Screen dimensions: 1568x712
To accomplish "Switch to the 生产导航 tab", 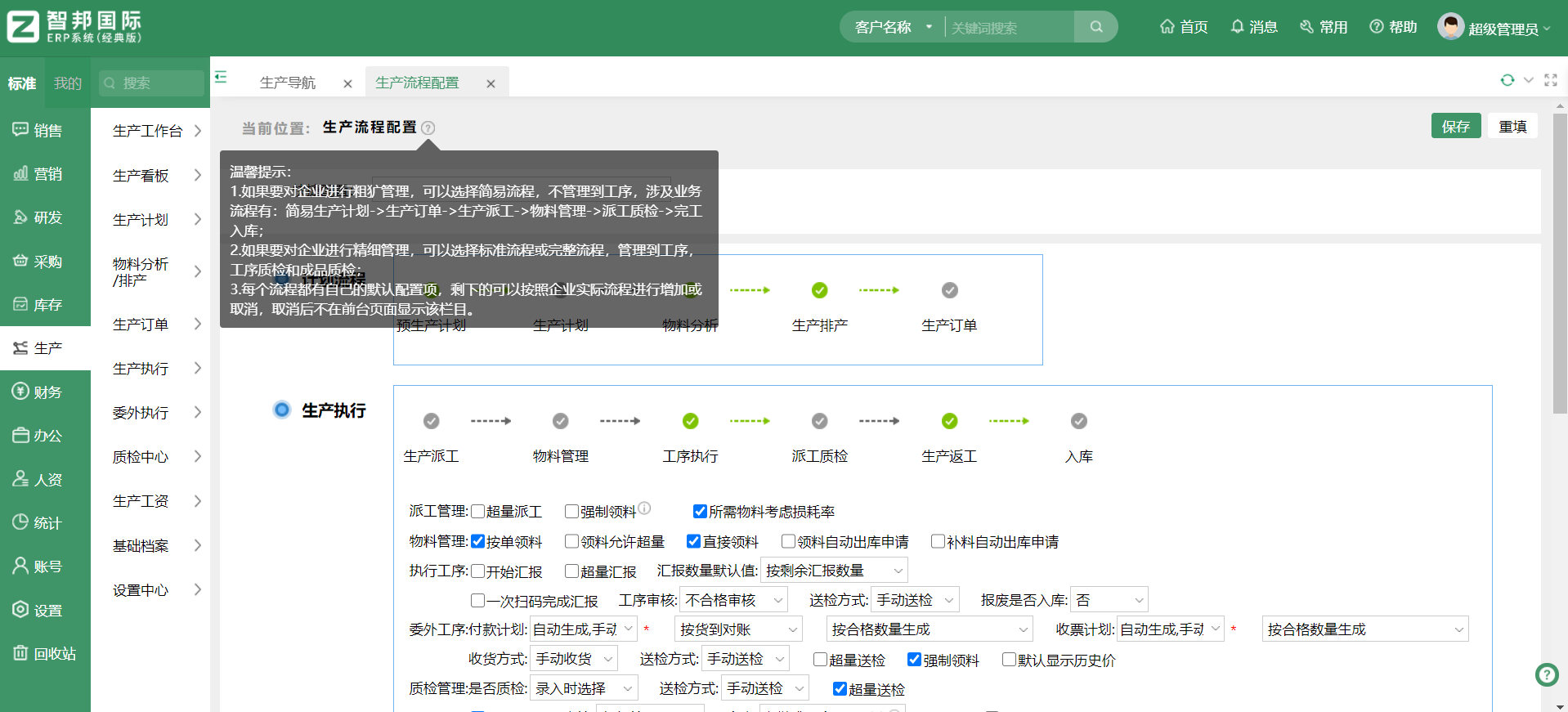I will (288, 83).
